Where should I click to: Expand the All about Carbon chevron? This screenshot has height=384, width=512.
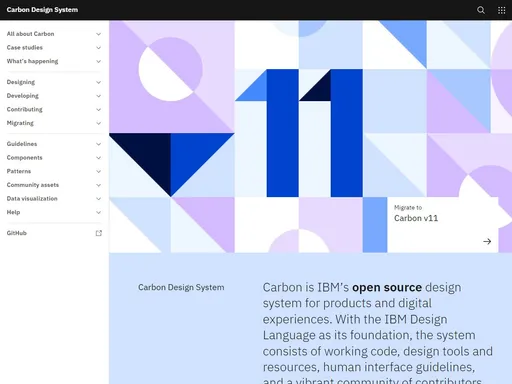click(x=98, y=34)
